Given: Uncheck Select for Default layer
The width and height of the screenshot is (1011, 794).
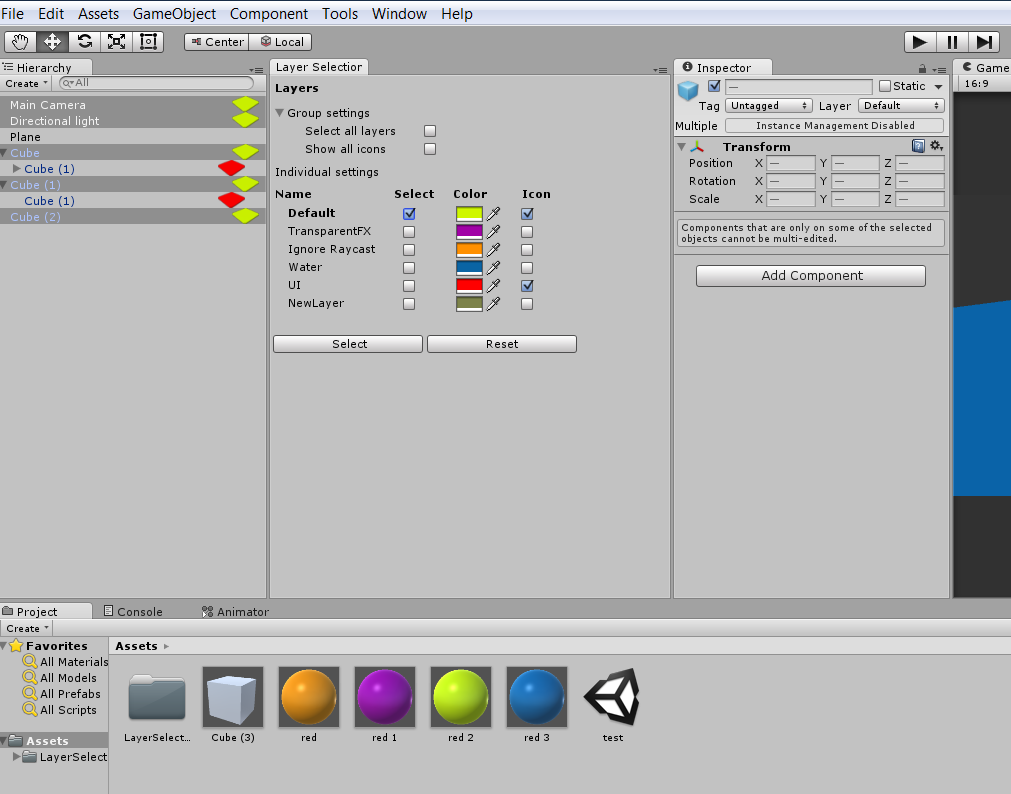Looking at the screenshot, I should (409, 213).
